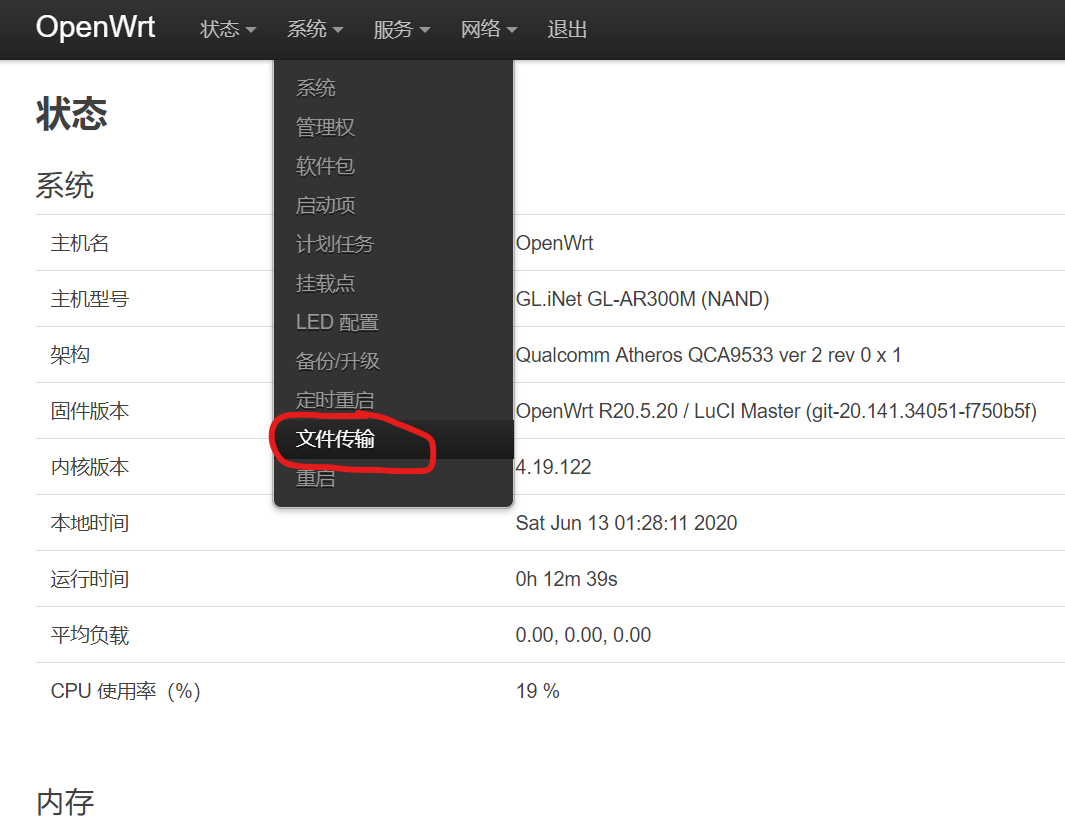Select the 内核版本 row label
Viewport: 1065px width, 820px height.
(90, 467)
